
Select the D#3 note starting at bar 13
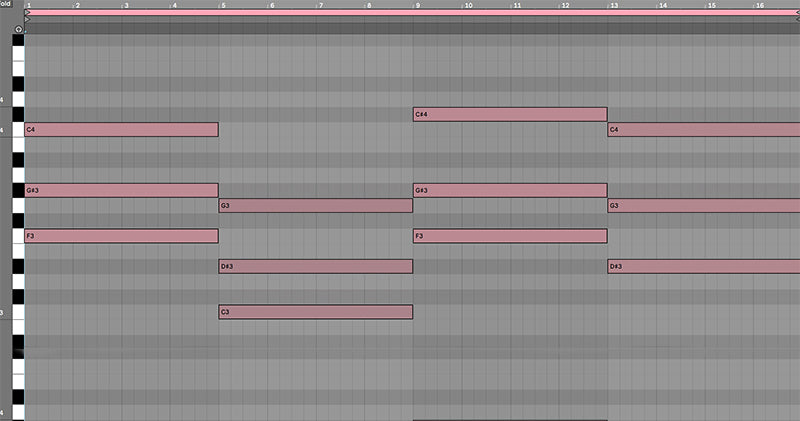pos(704,266)
